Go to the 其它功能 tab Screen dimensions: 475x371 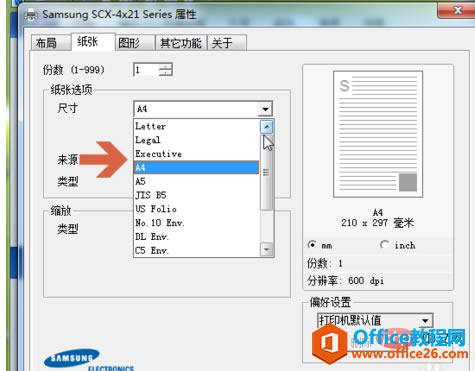tap(181, 43)
